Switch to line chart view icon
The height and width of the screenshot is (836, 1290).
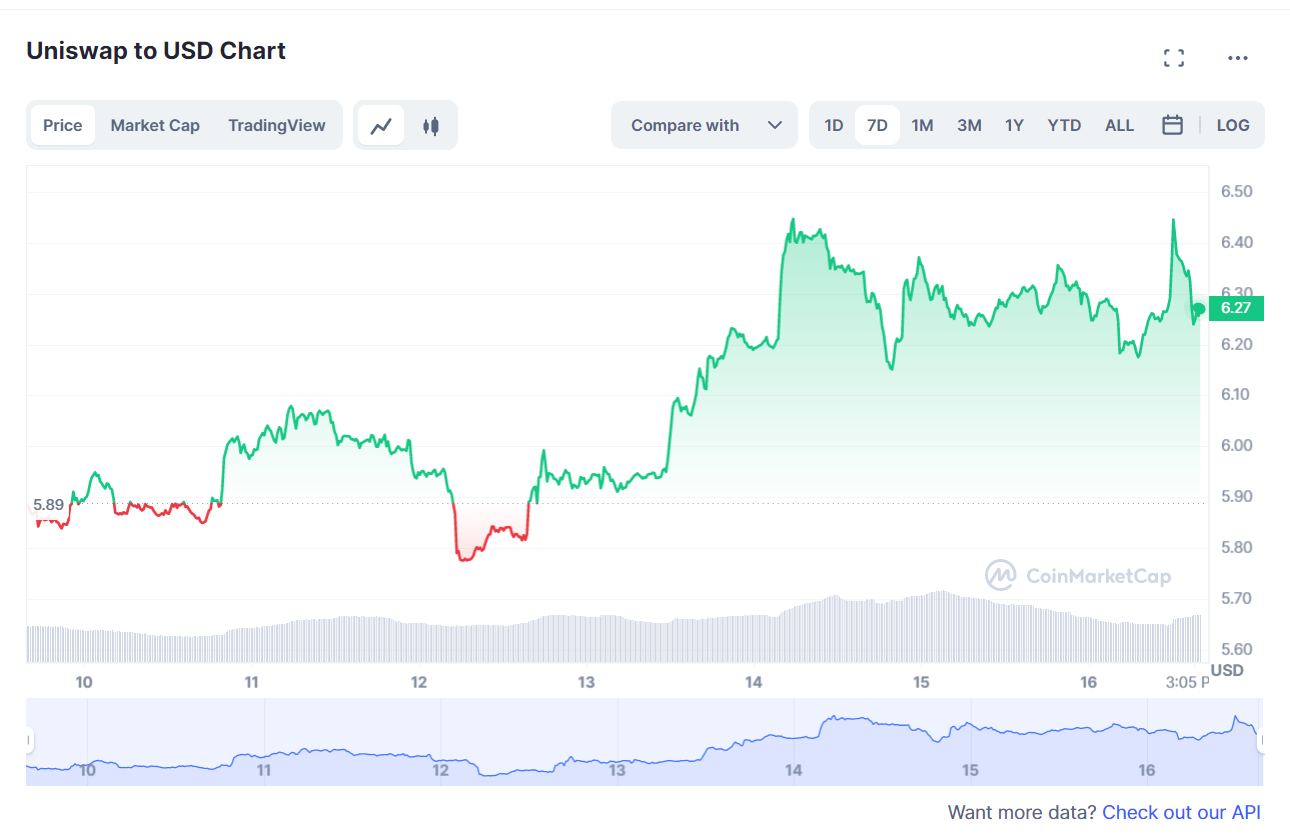tap(381, 126)
